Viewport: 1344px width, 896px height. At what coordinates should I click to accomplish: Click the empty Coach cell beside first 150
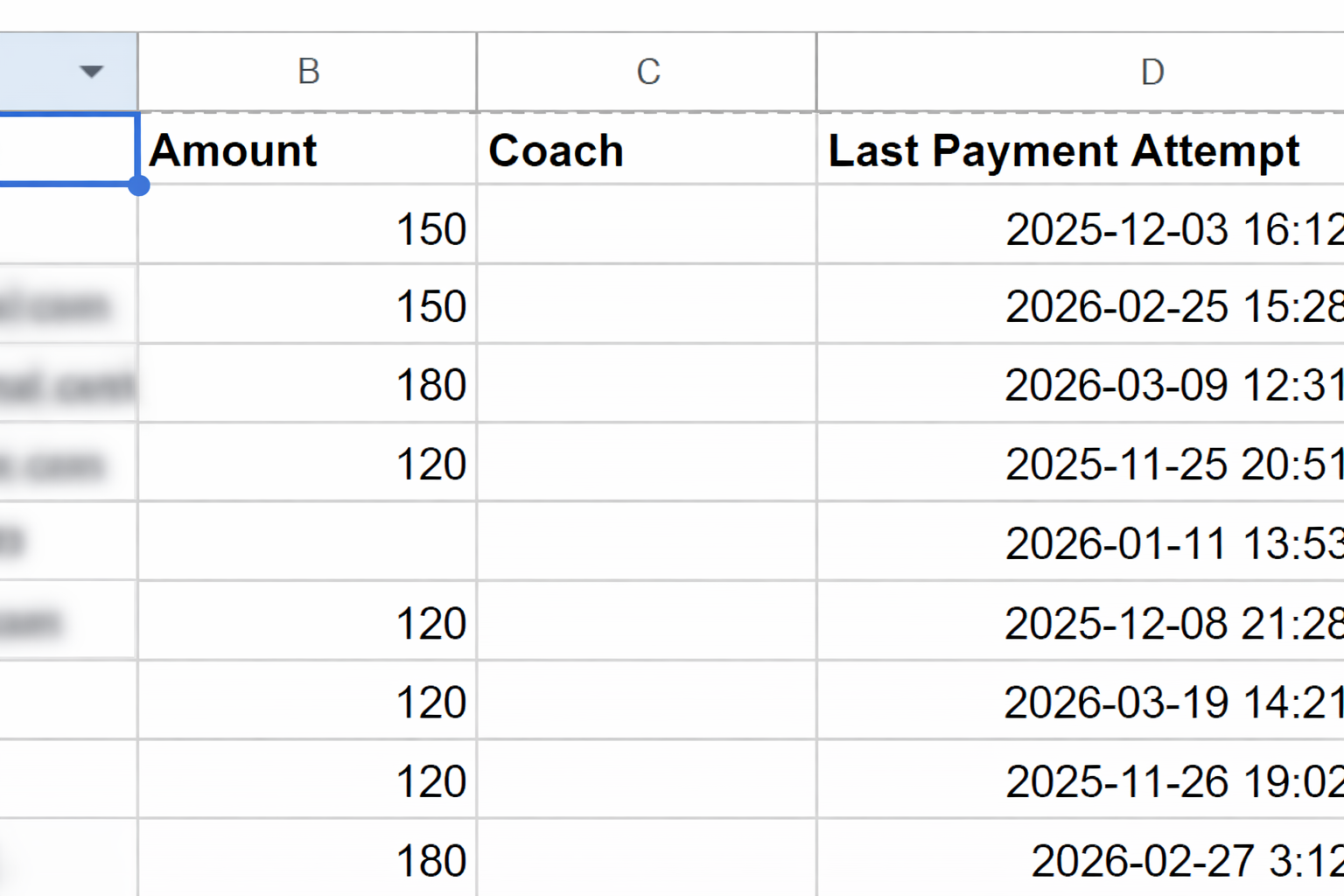pyautogui.click(x=647, y=228)
